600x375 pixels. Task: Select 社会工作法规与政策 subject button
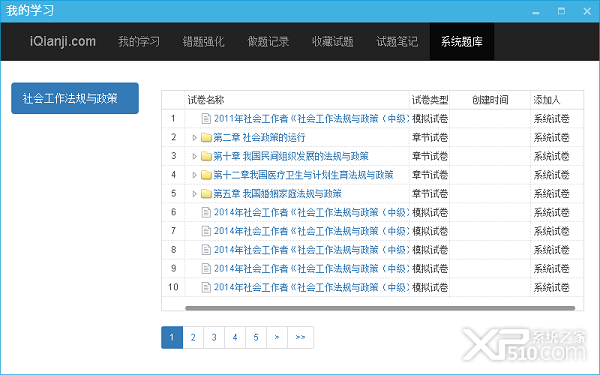[x=75, y=98]
